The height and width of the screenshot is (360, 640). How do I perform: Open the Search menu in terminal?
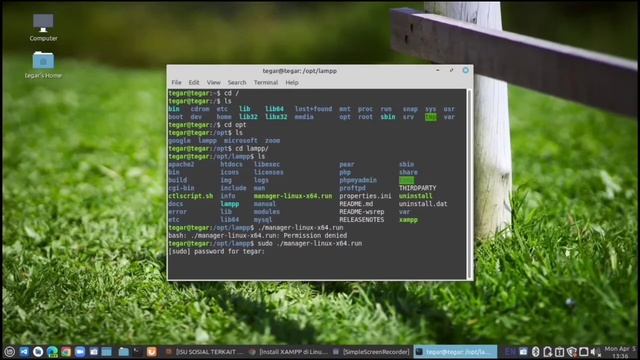pos(237,82)
